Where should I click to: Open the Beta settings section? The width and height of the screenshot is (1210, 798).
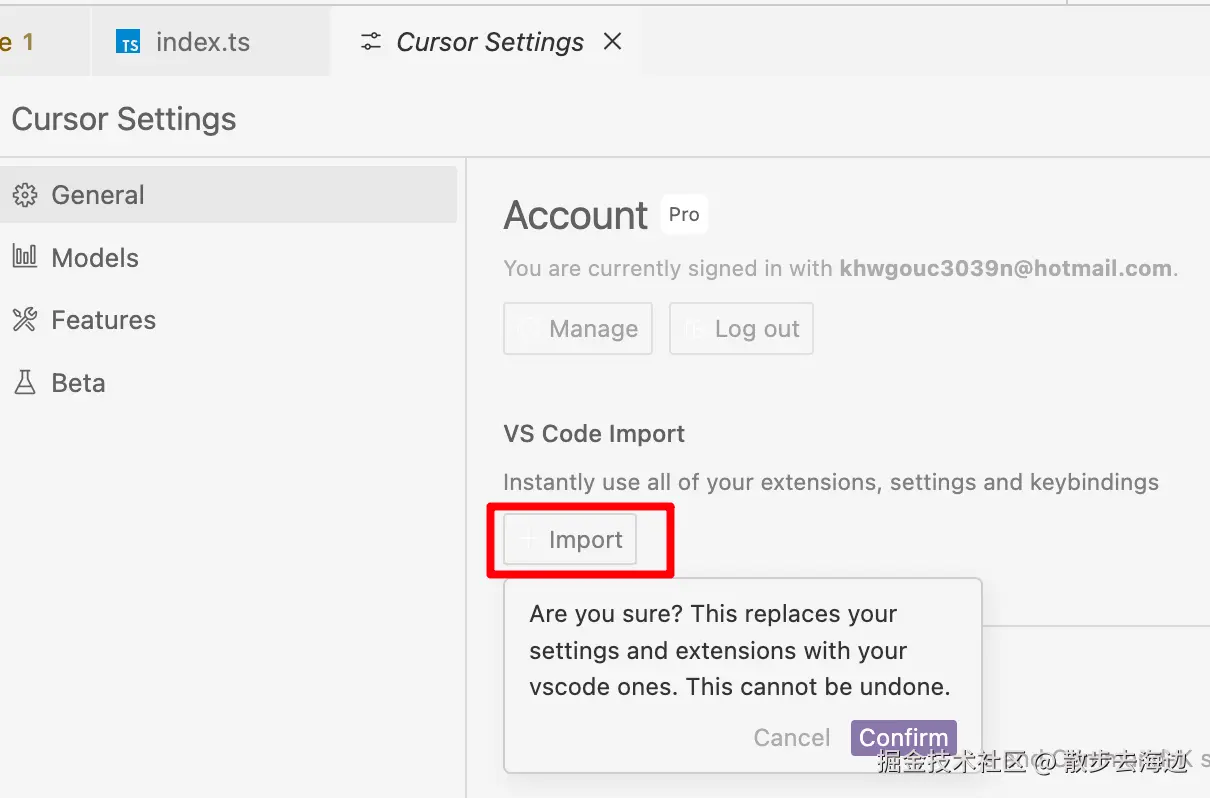click(228, 383)
